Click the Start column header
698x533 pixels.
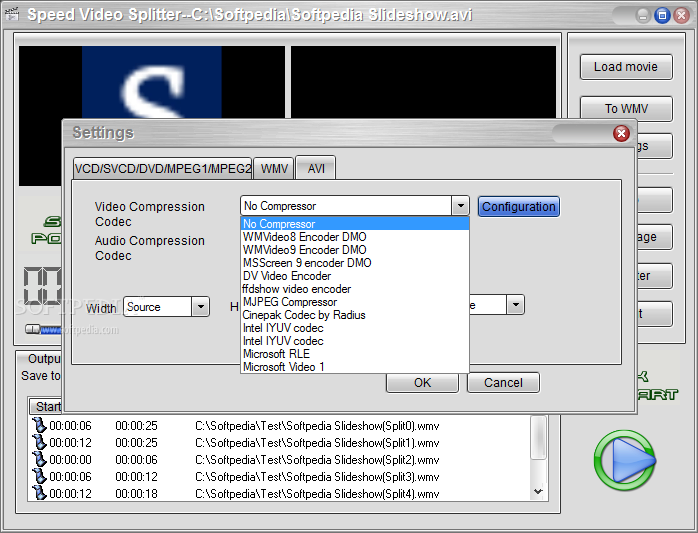(45, 407)
